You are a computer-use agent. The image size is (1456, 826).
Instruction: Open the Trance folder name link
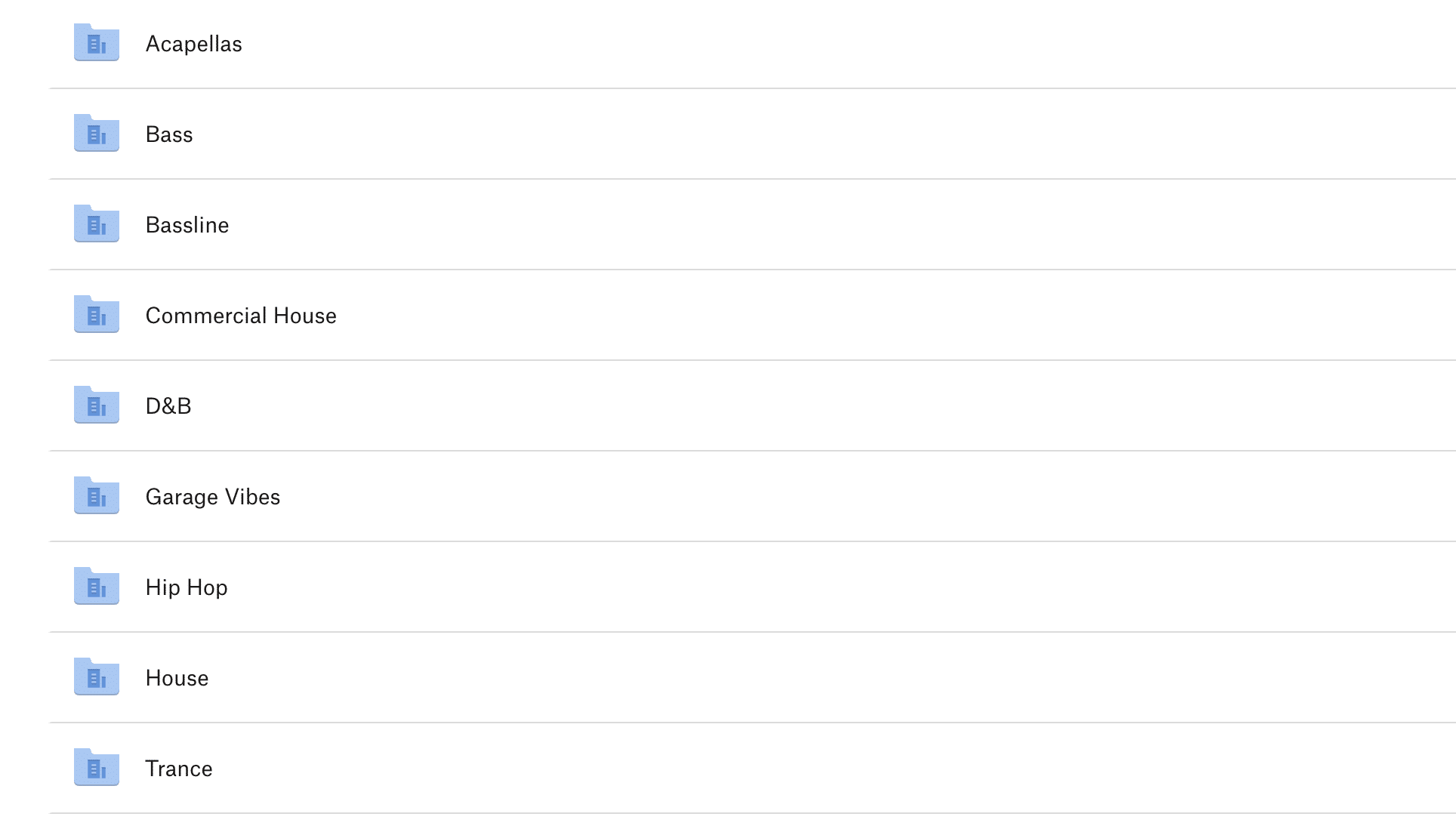click(179, 769)
